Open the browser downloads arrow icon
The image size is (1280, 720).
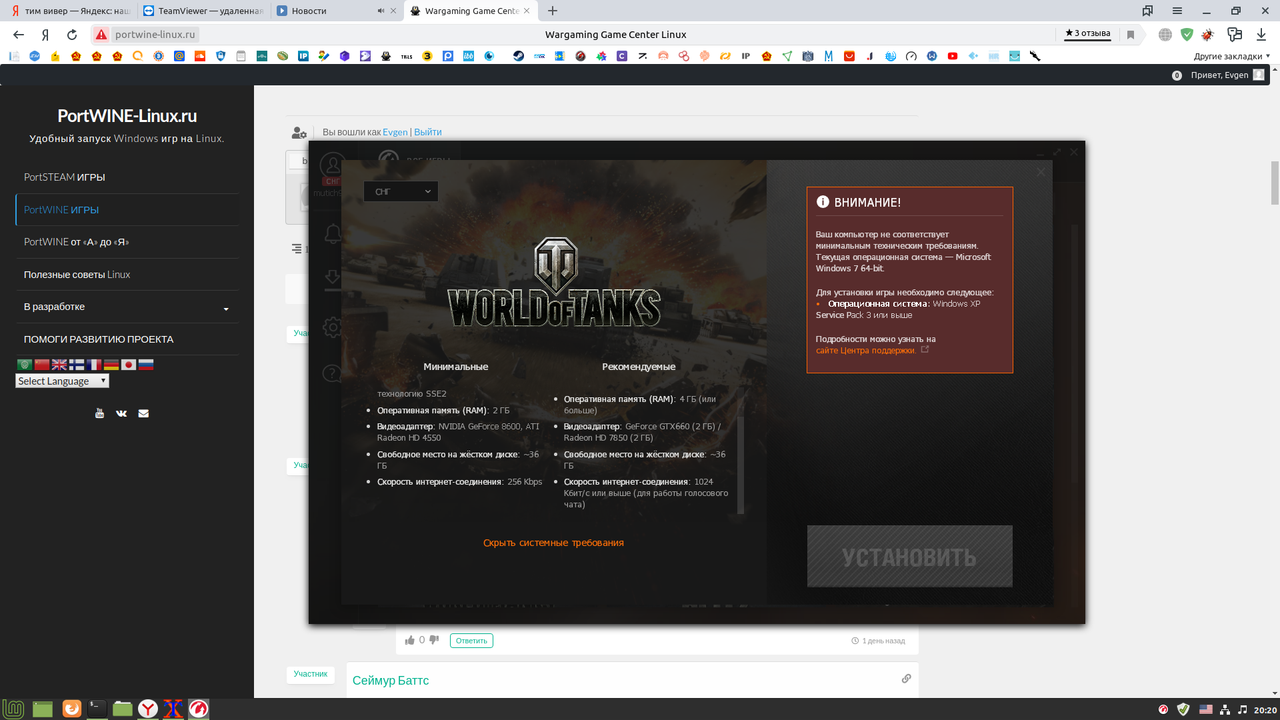[1260, 34]
